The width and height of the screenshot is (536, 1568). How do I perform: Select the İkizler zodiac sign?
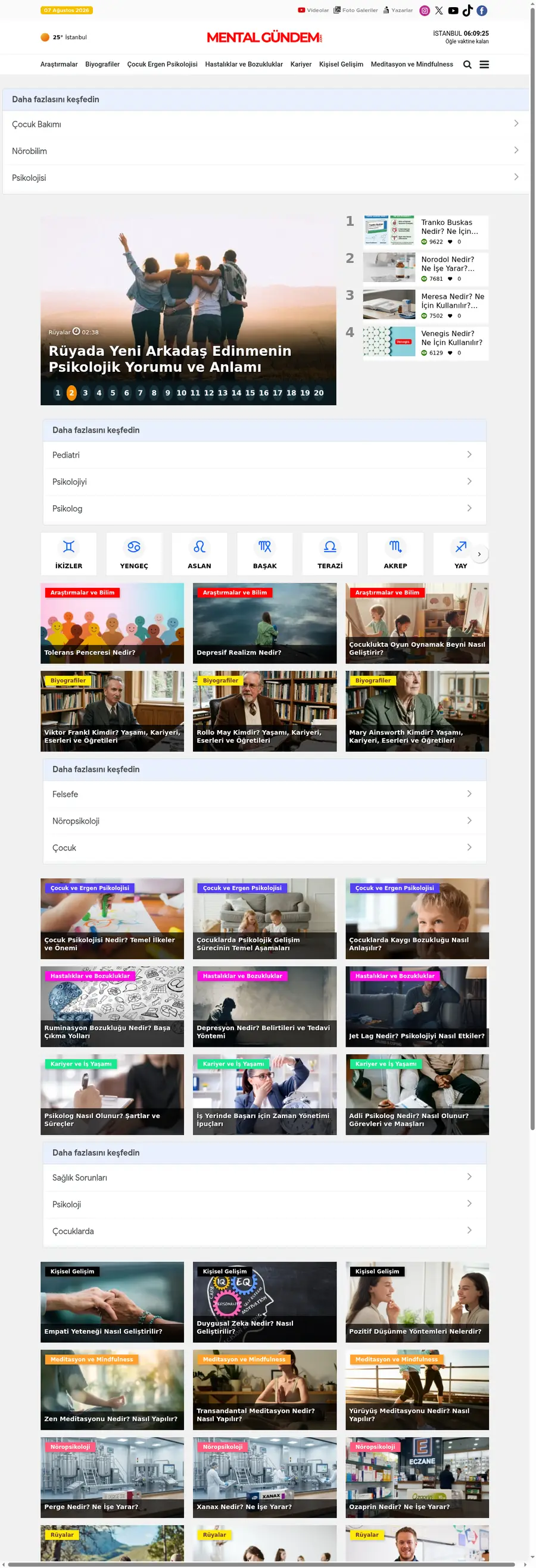coord(69,554)
